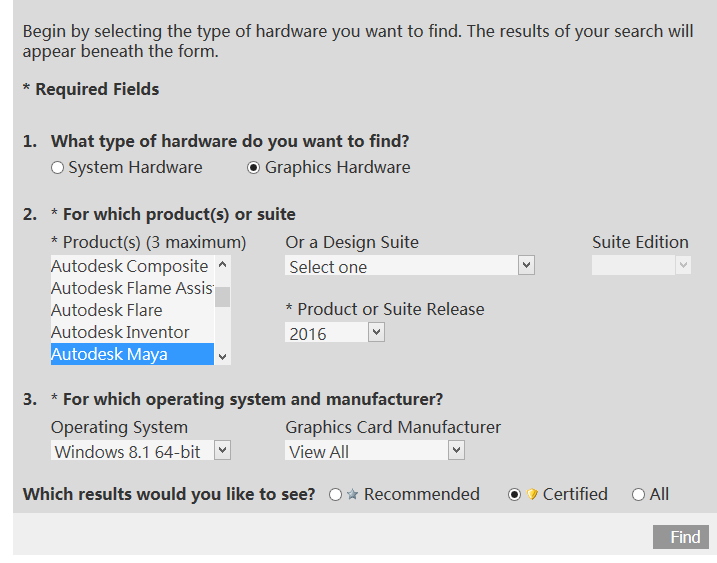
Task: Click the star icon beside Recommended
Action: pyautogui.click(x=352, y=494)
